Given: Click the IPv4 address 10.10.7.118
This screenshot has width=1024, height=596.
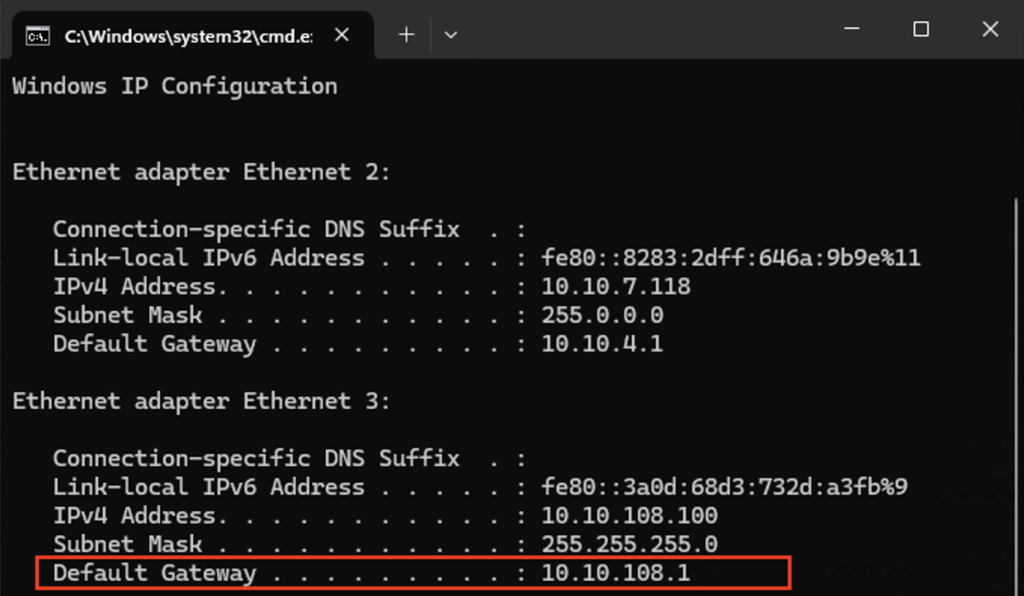Looking at the screenshot, I should [x=616, y=287].
